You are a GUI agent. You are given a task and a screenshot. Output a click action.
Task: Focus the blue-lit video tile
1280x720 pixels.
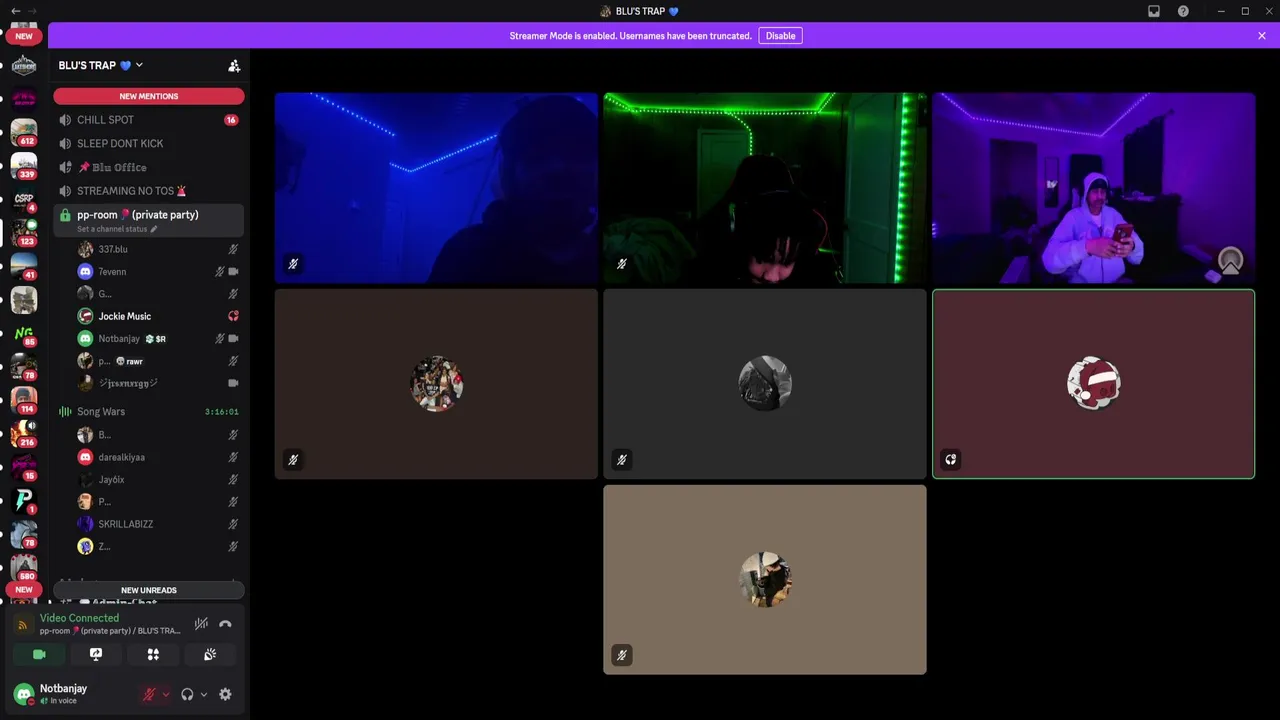pos(436,188)
